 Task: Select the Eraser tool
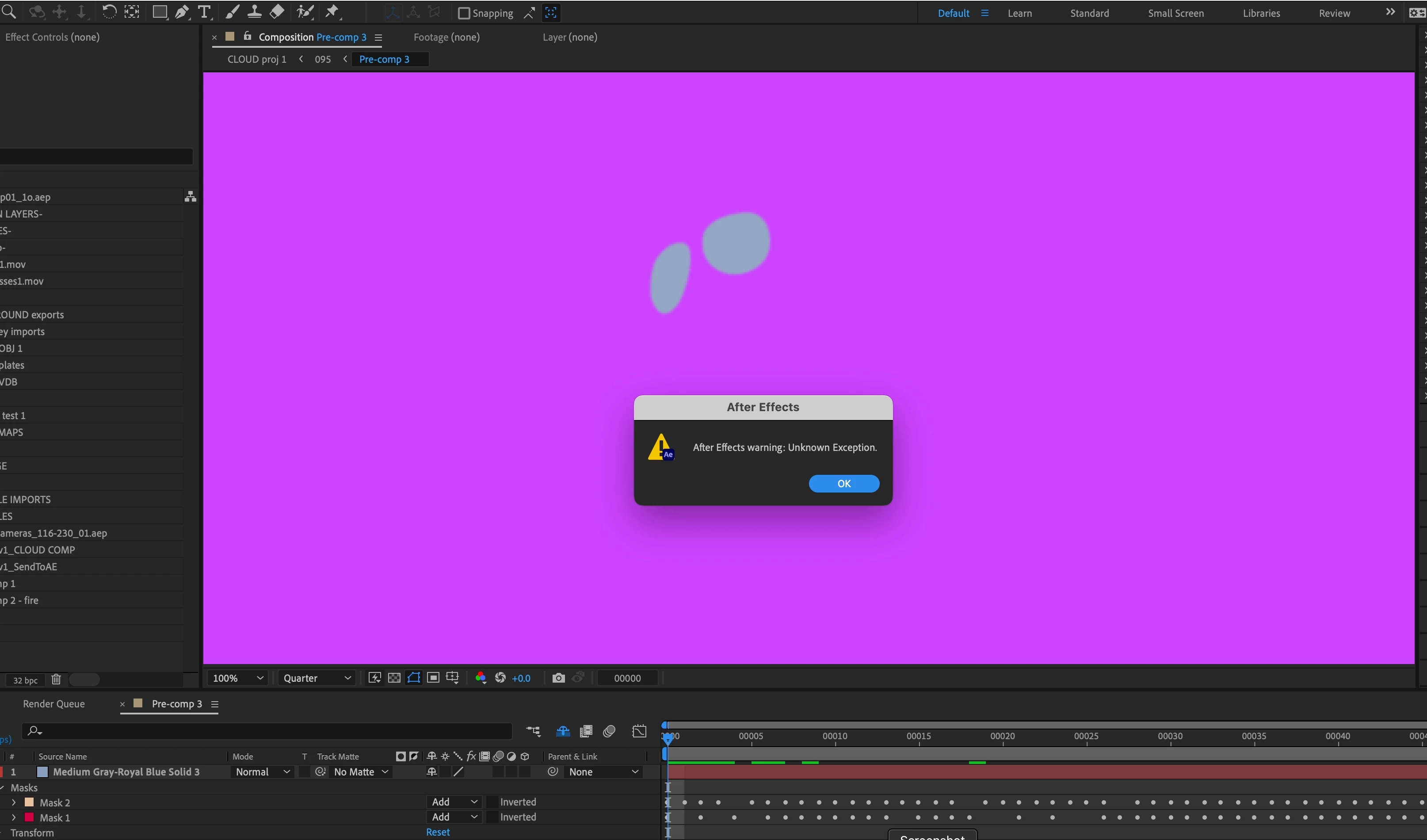[277, 12]
